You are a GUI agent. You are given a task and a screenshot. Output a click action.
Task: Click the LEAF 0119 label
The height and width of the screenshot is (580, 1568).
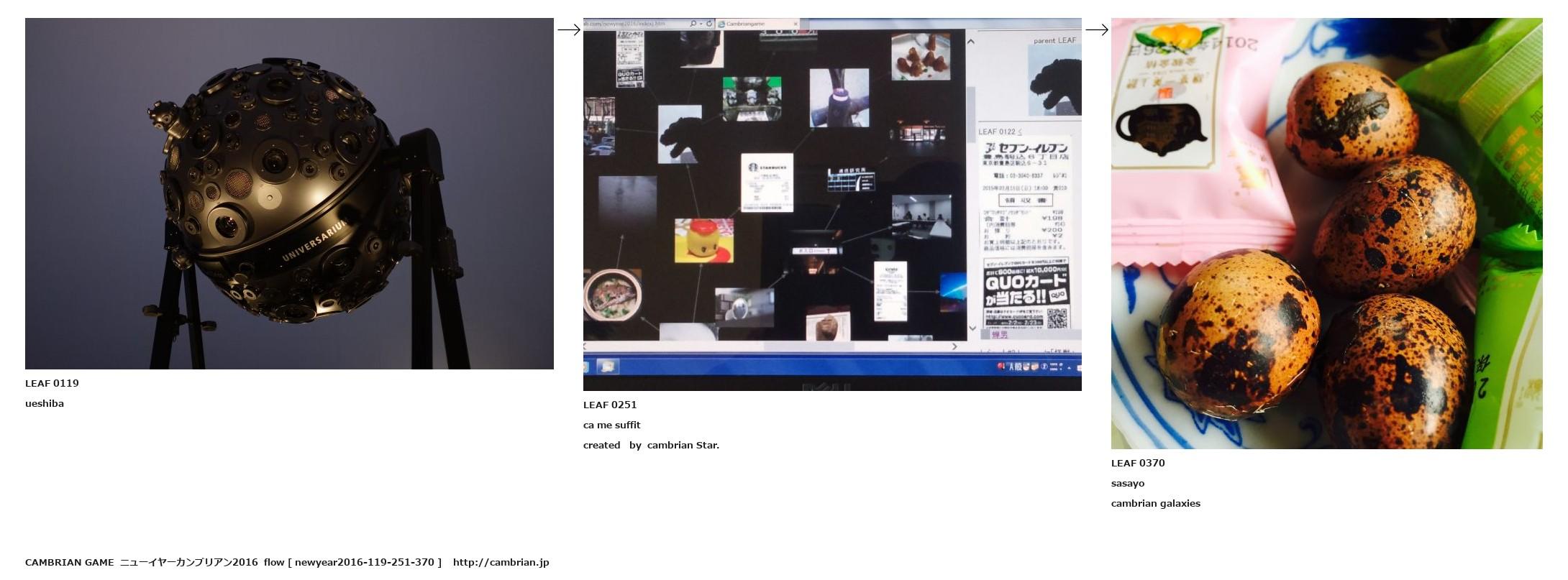tap(52, 383)
